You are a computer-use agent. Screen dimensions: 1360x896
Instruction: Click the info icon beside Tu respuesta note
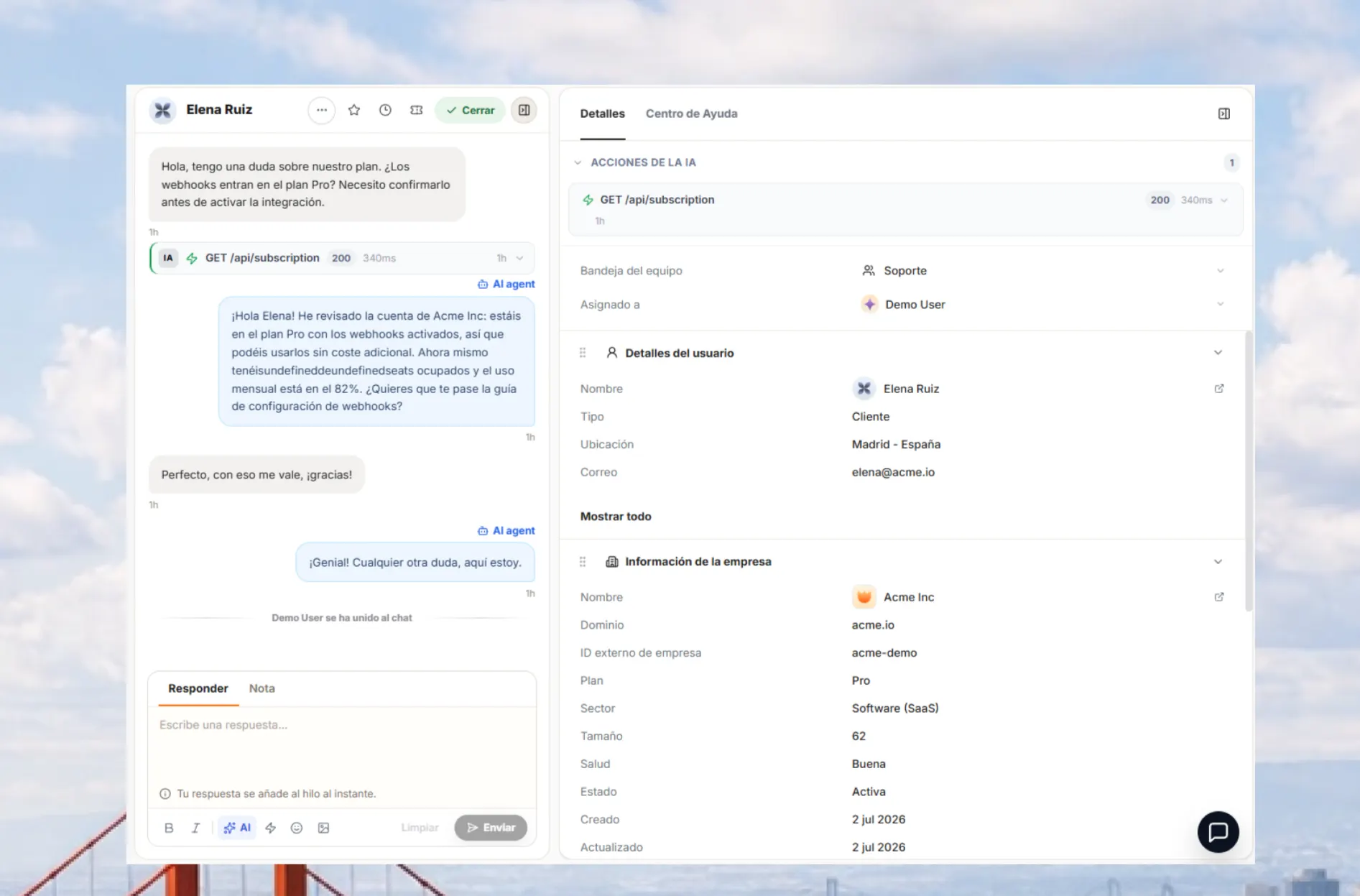(x=165, y=794)
